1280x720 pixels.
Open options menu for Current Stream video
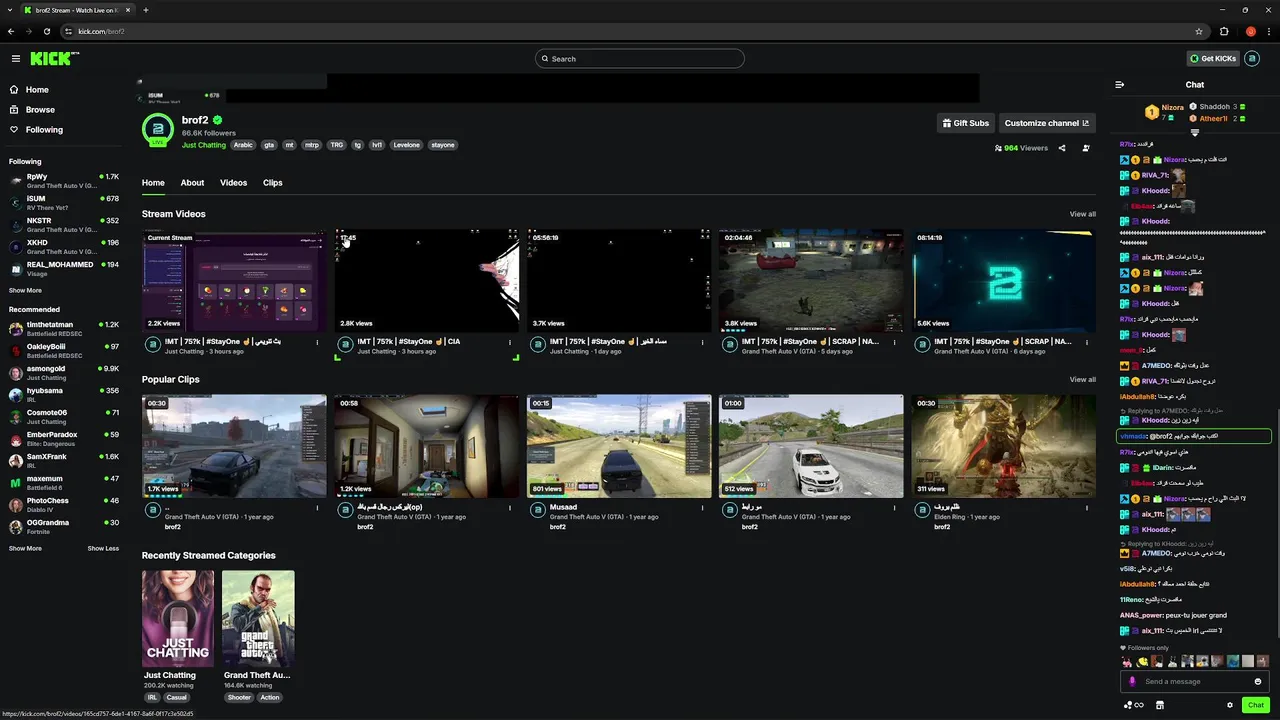pyautogui.click(x=318, y=342)
